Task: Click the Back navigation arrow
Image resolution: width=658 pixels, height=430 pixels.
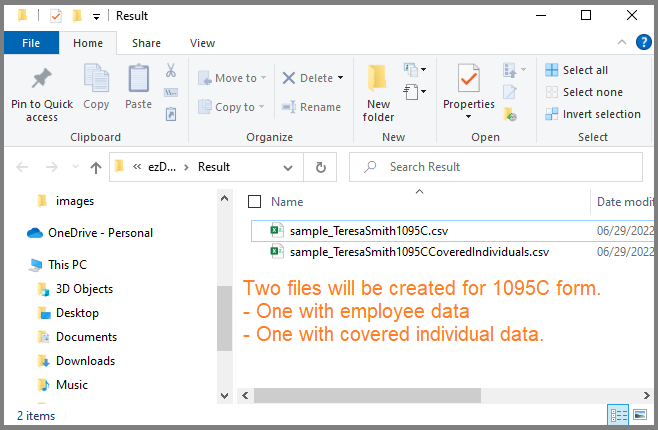Action: point(22,167)
